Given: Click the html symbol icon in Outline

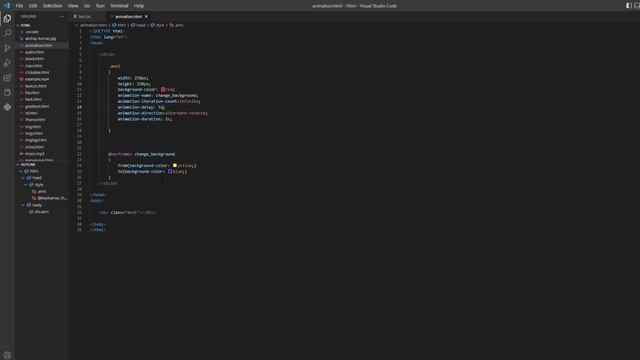Looking at the screenshot, I should 27,171.
